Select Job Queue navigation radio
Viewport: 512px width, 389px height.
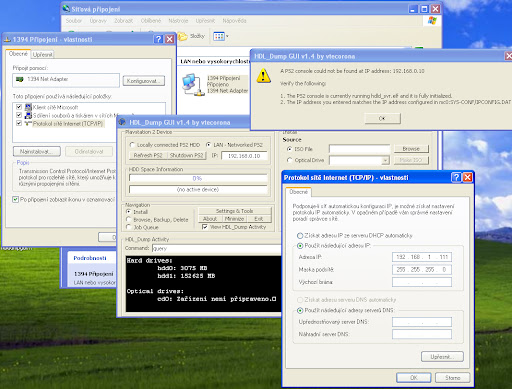tap(129, 227)
